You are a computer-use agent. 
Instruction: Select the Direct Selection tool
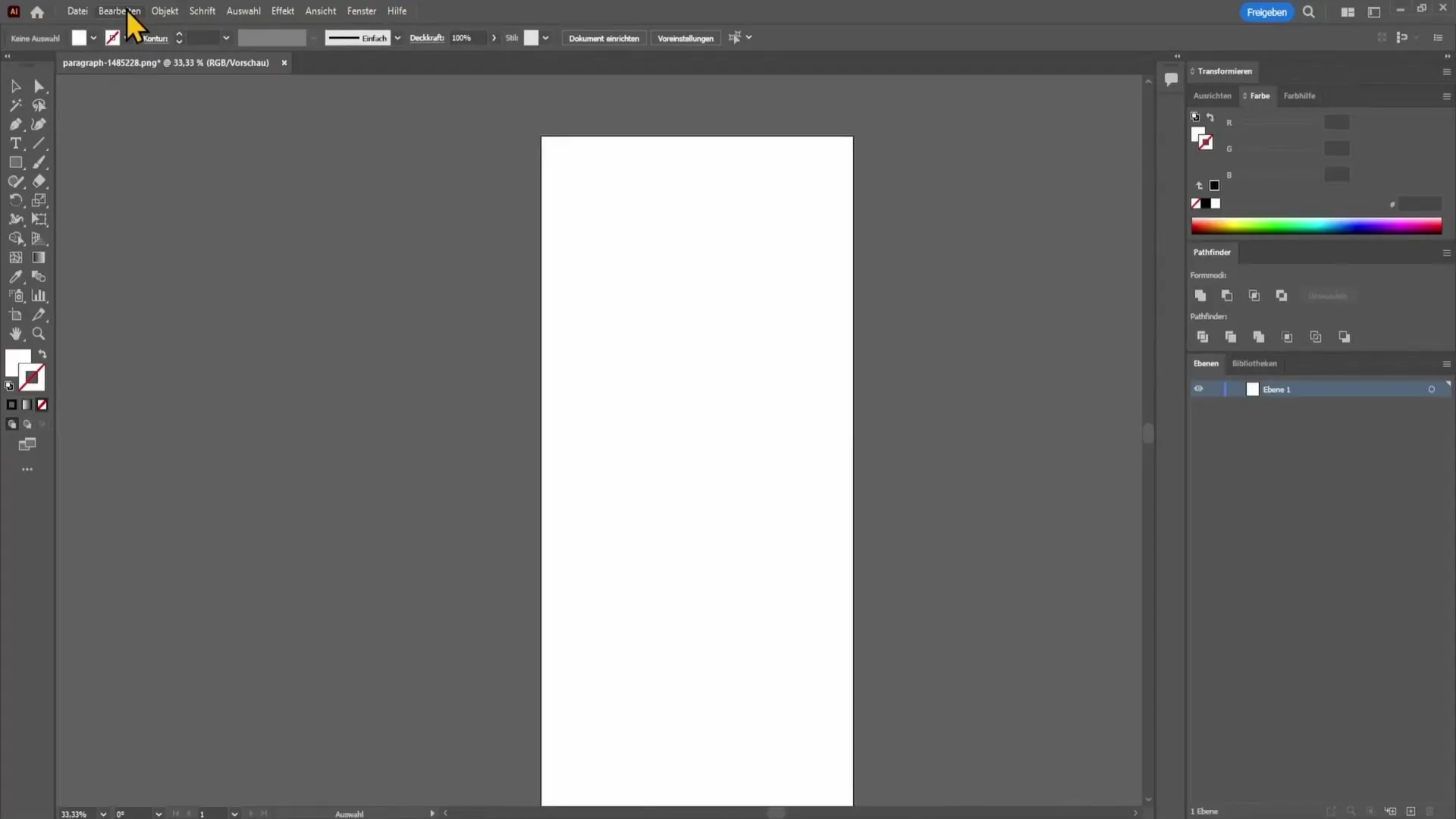click(x=39, y=86)
